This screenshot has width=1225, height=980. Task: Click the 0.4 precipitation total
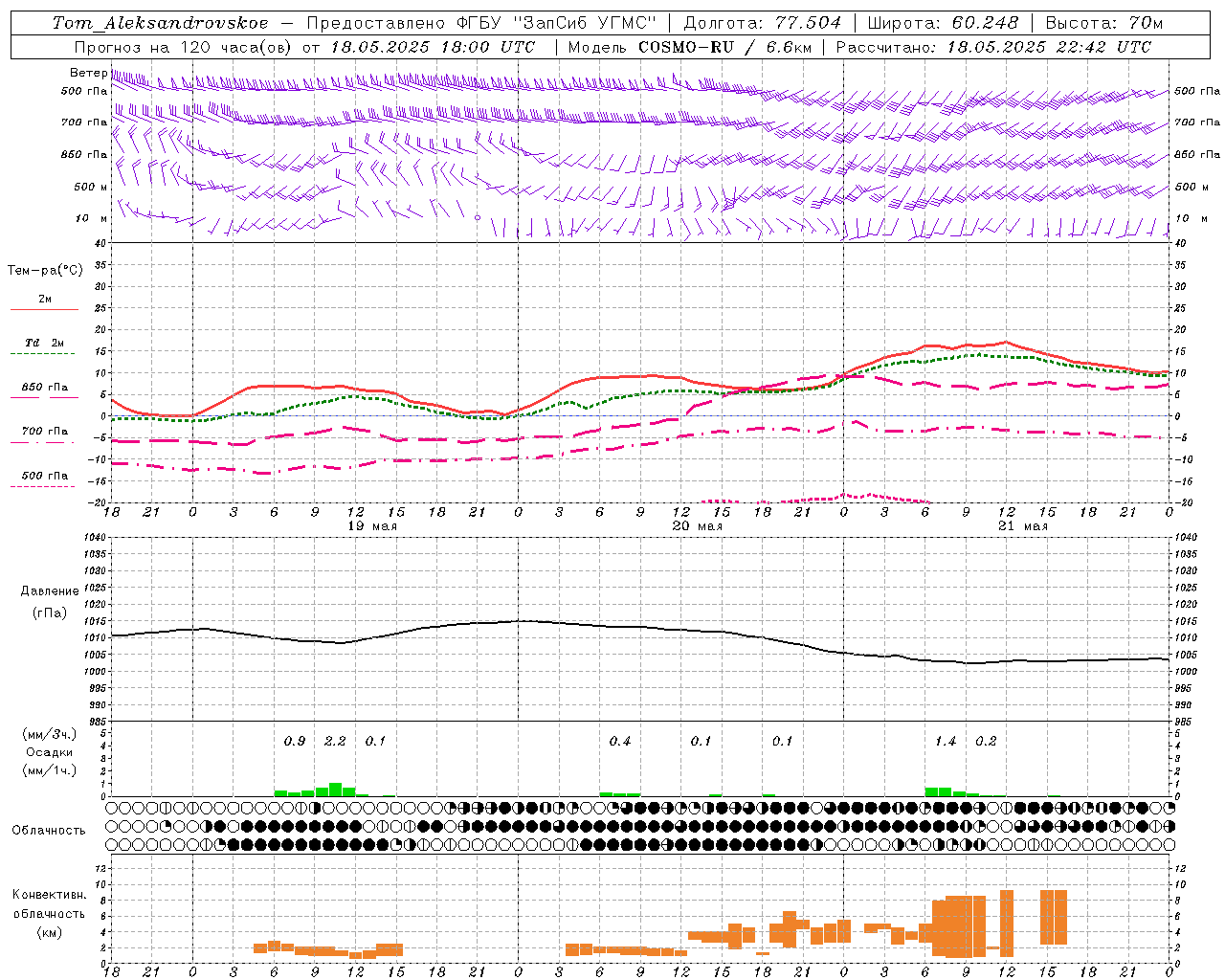click(x=620, y=741)
